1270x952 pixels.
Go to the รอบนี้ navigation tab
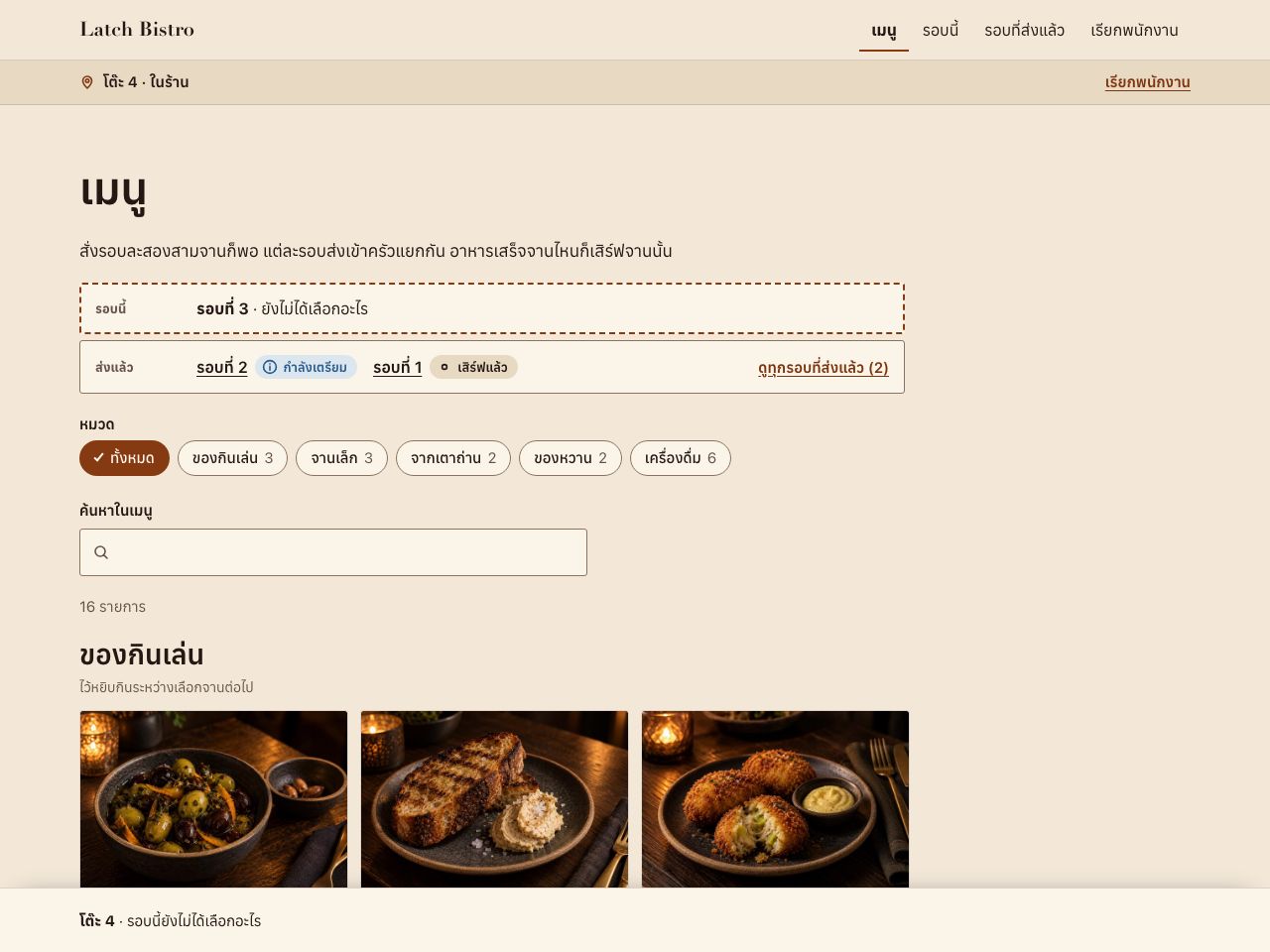tap(941, 31)
